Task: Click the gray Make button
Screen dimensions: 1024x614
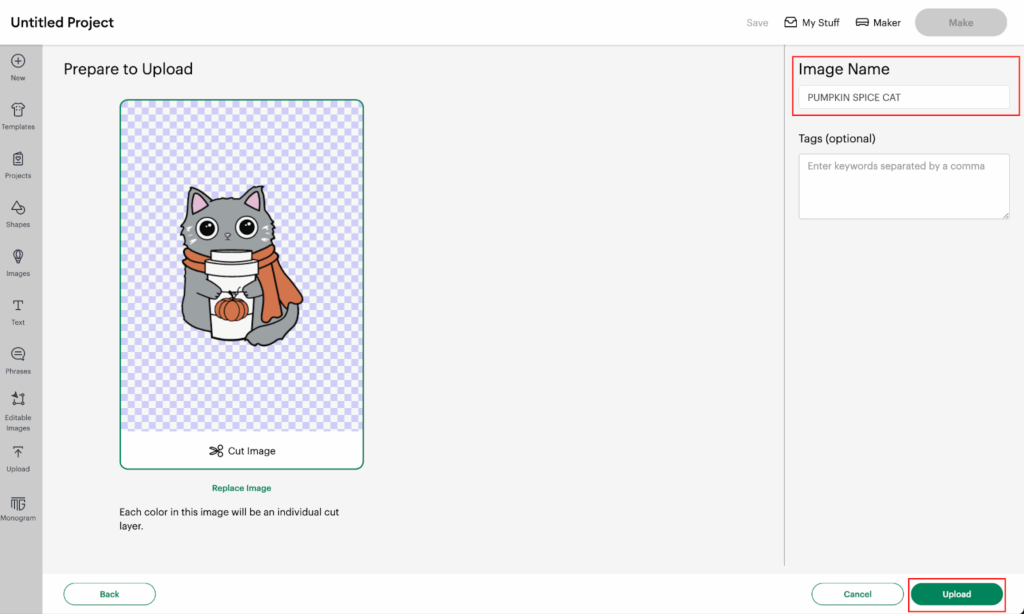Action: click(960, 23)
